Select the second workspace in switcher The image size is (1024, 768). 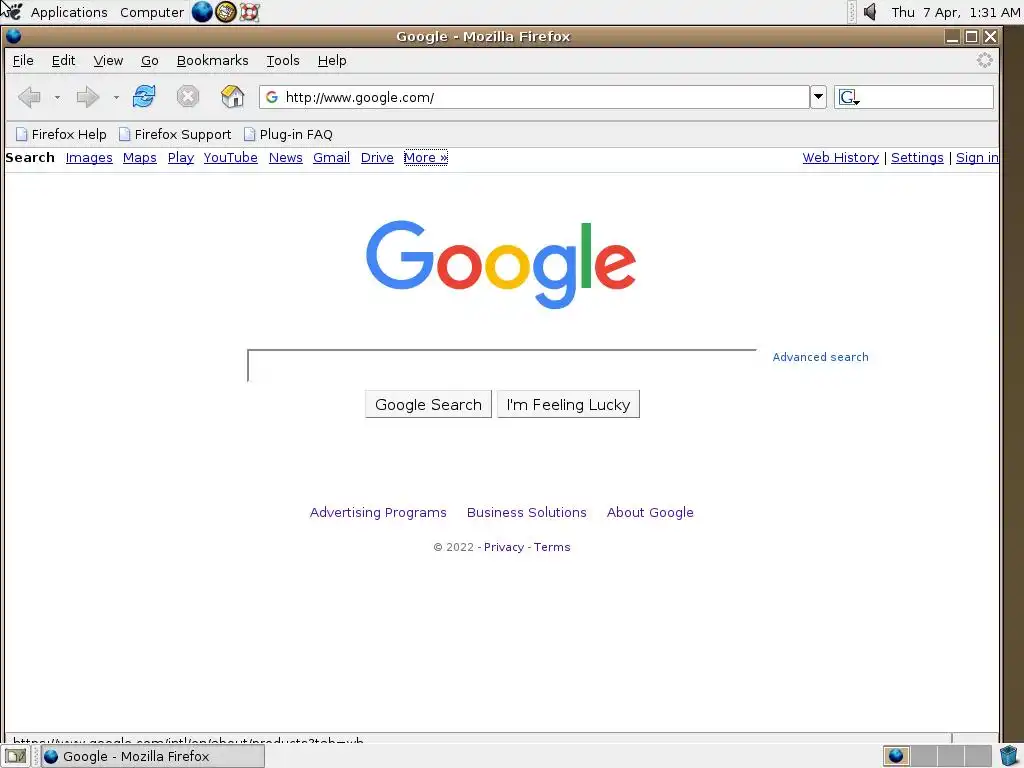point(924,756)
